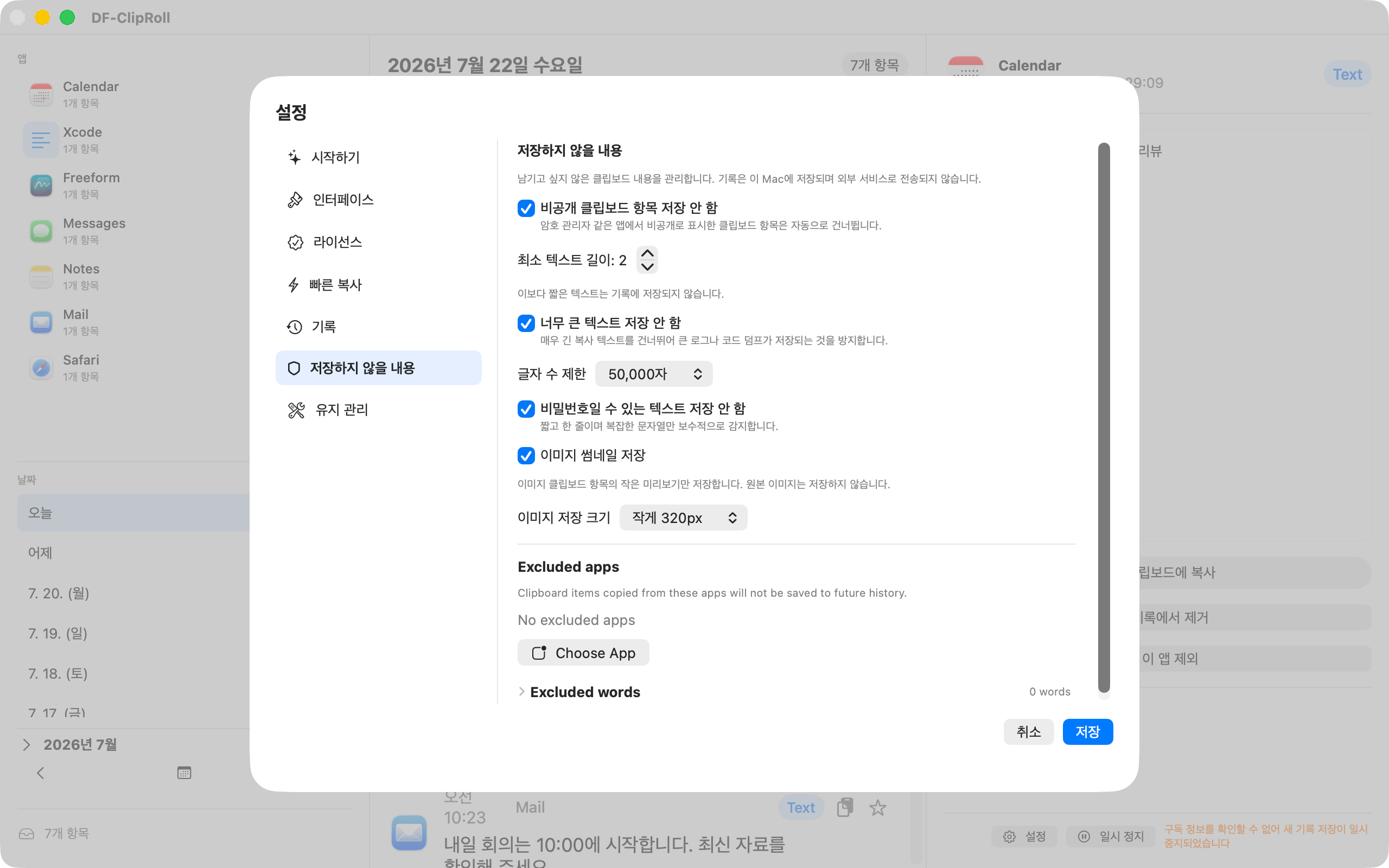
Task: Click the clock history icon beside 기록
Action: click(295, 327)
